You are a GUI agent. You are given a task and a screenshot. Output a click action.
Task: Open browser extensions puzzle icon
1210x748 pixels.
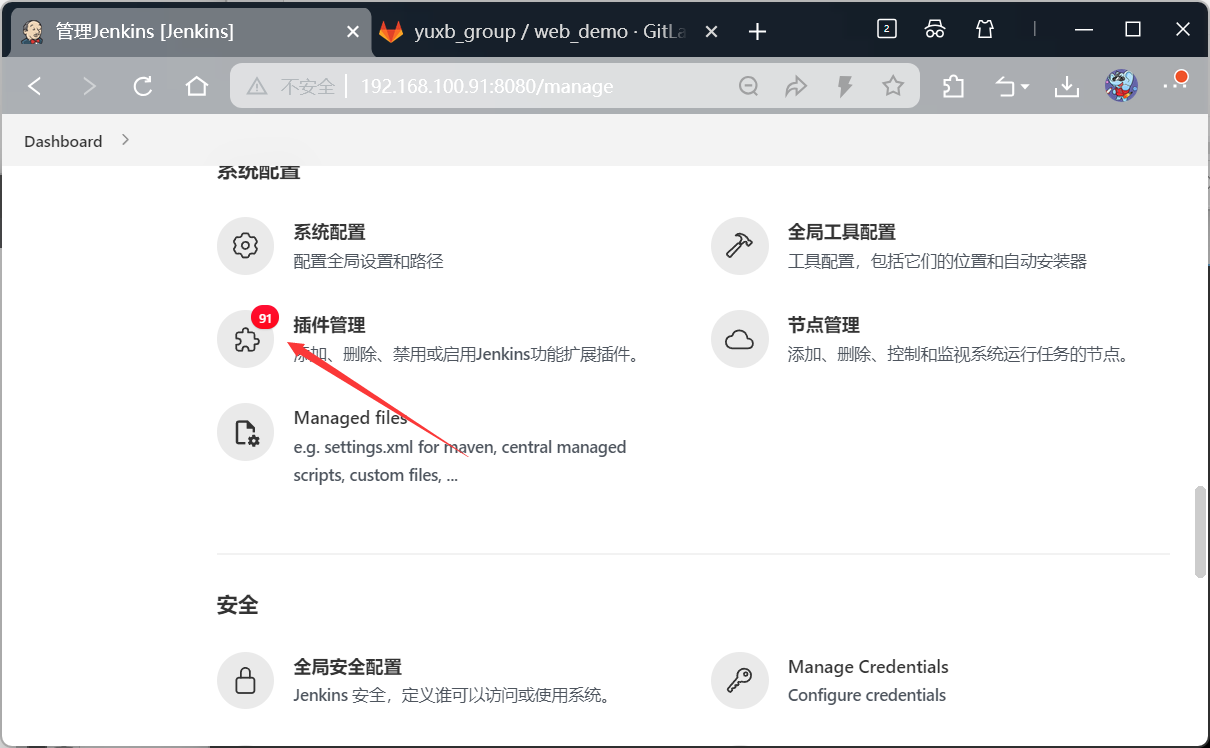point(954,87)
